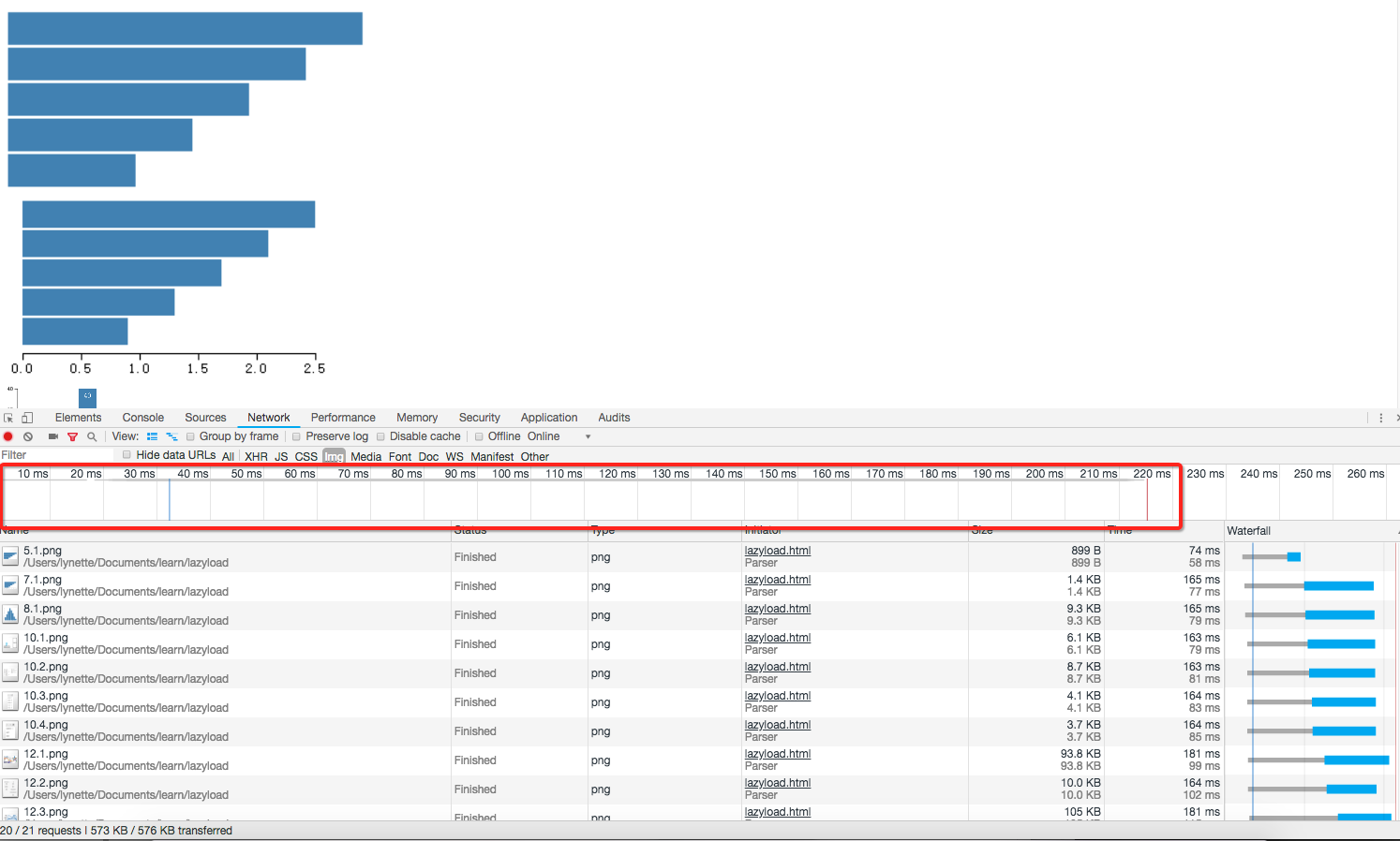Open the Sources tab
This screenshot has height=841, width=1400.
point(205,418)
